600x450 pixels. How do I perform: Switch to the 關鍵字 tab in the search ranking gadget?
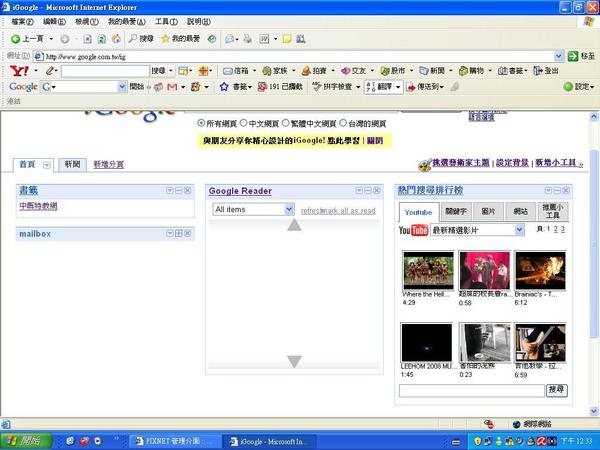pyautogui.click(x=456, y=211)
